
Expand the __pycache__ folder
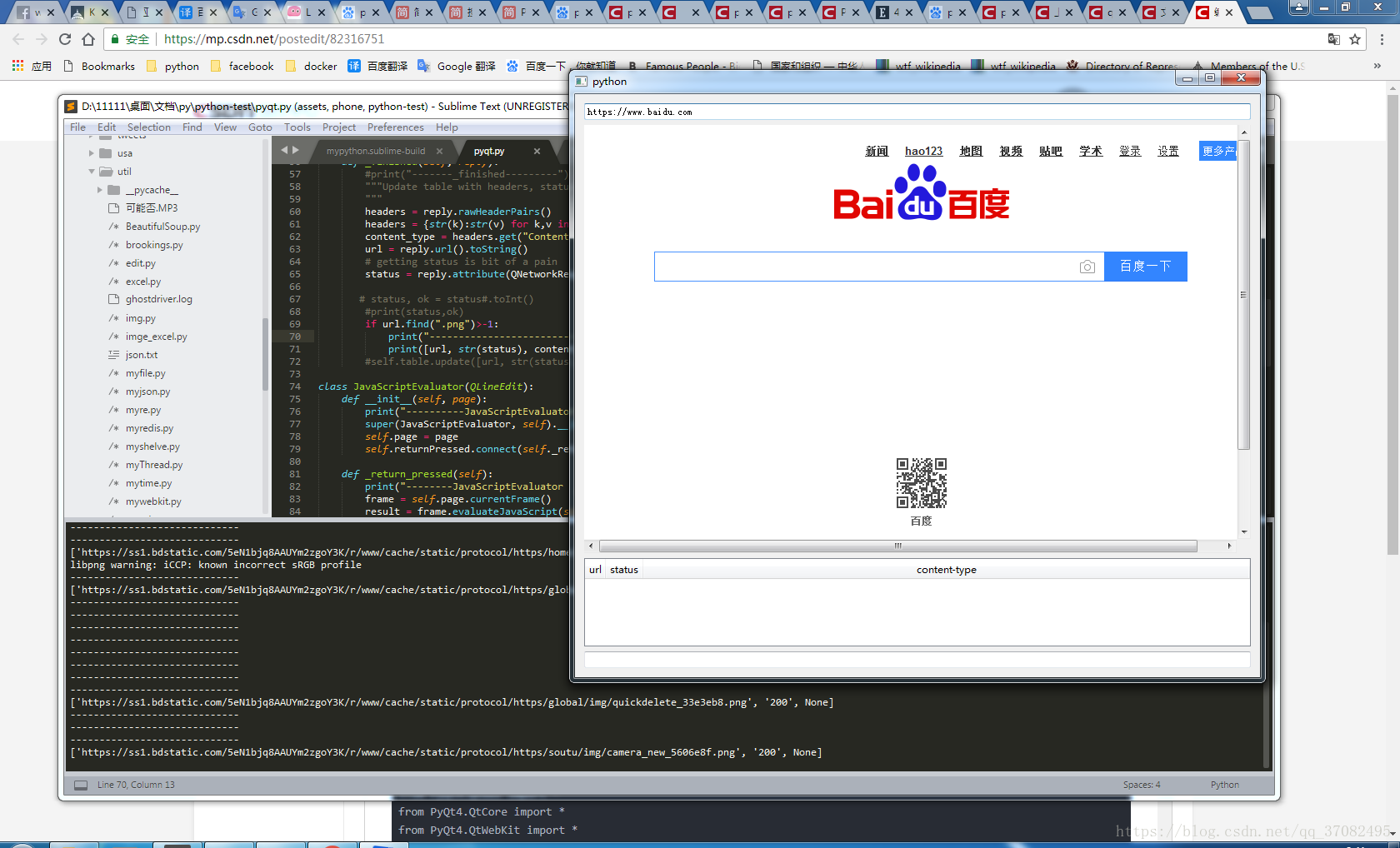tap(100, 190)
